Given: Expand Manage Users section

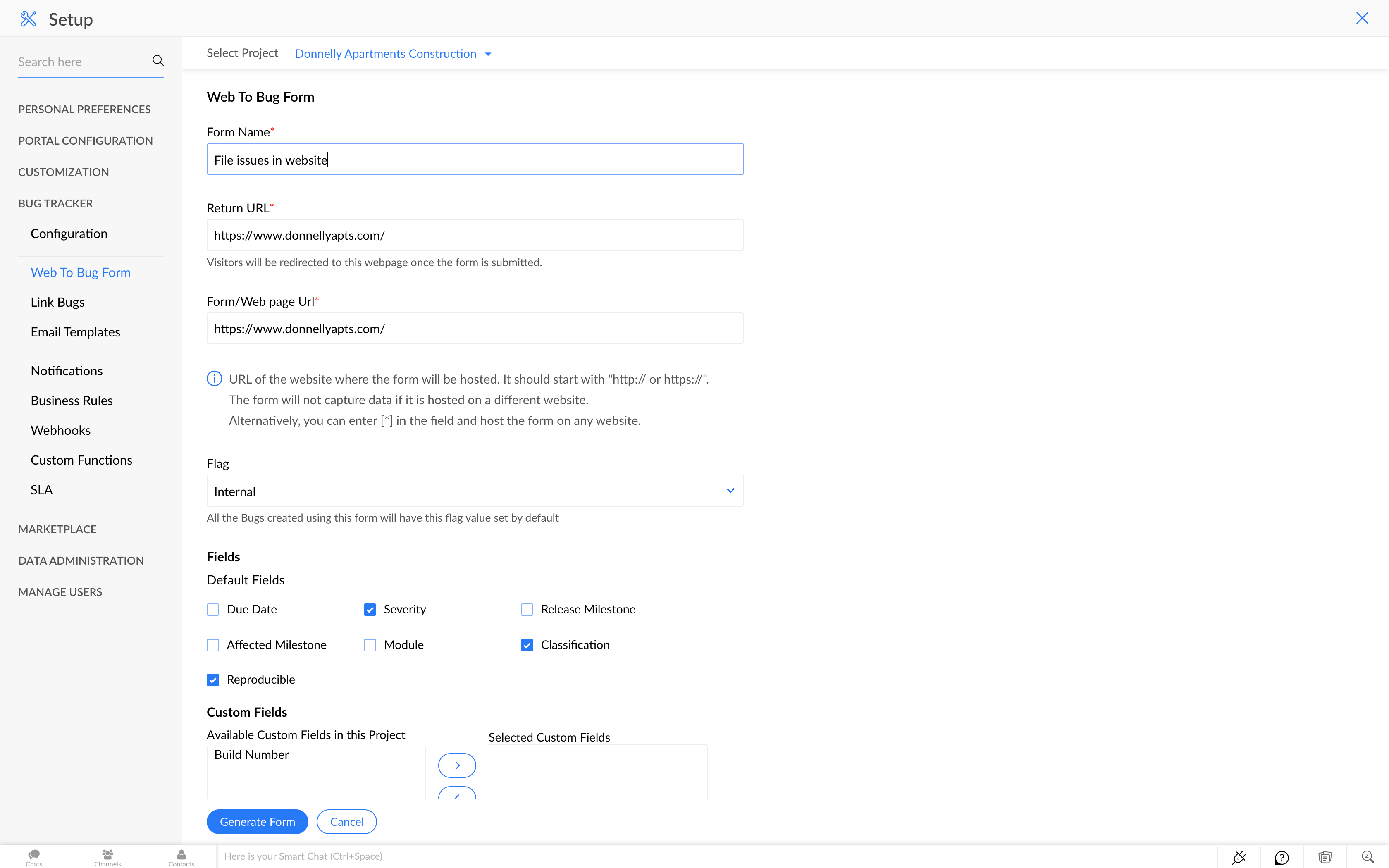Looking at the screenshot, I should [60, 592].
